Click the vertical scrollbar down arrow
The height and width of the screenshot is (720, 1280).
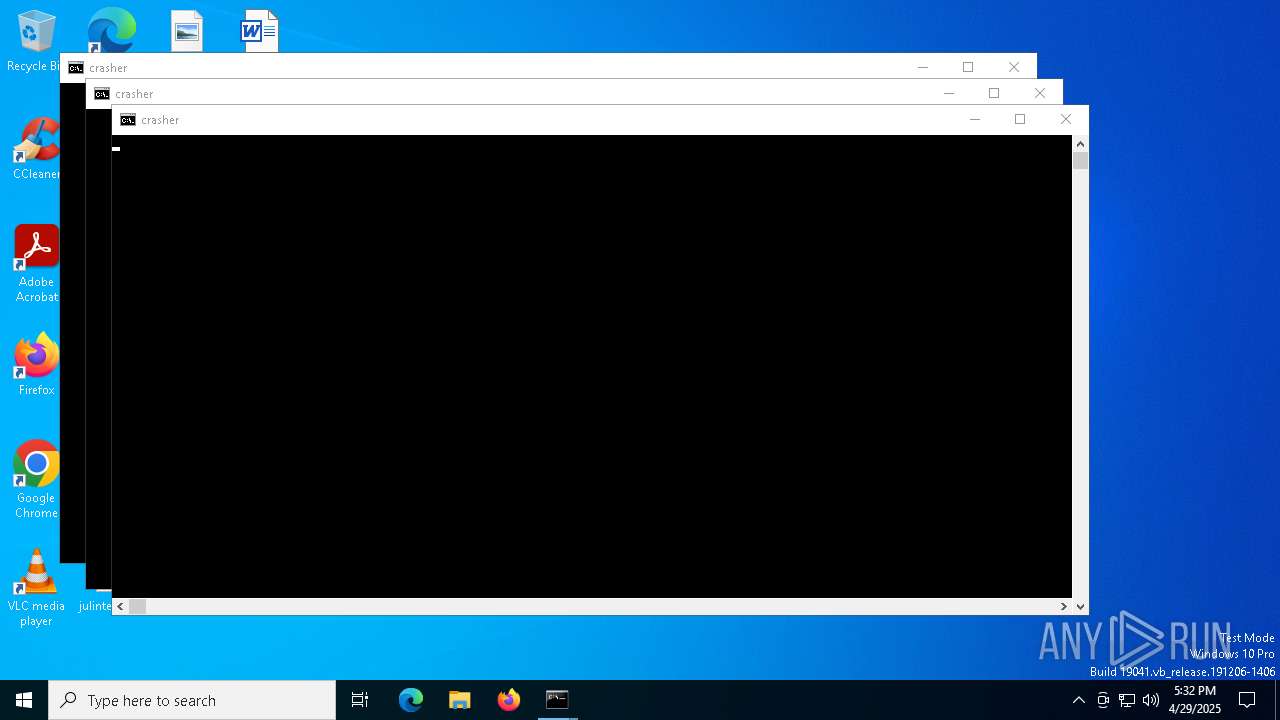pos(1080,606)
